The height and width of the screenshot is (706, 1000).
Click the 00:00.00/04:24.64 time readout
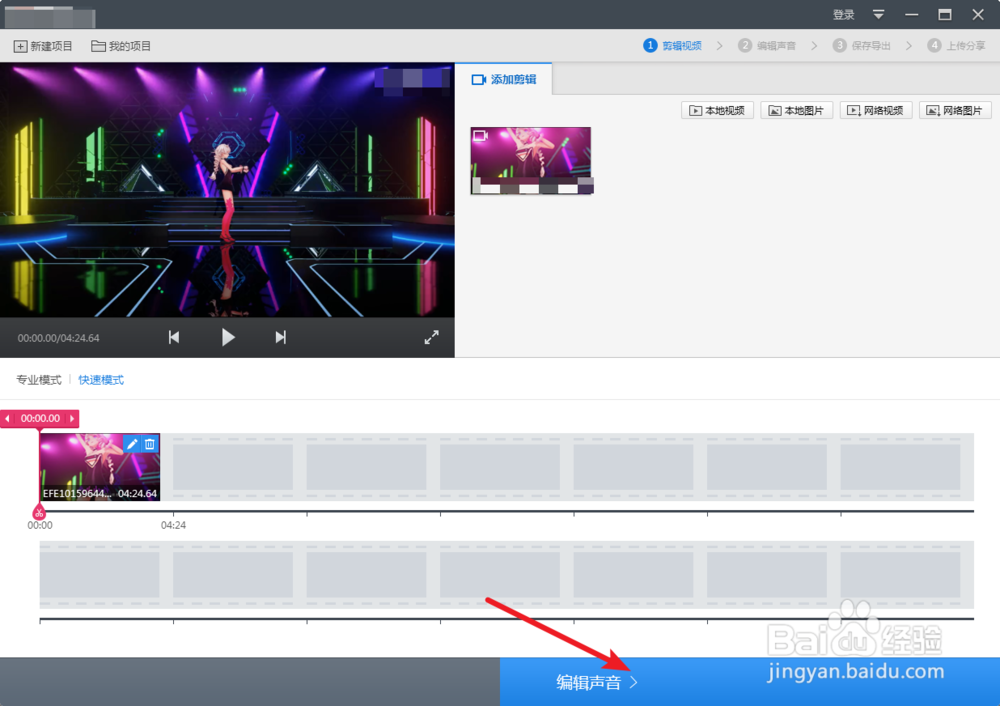point(59,338)
